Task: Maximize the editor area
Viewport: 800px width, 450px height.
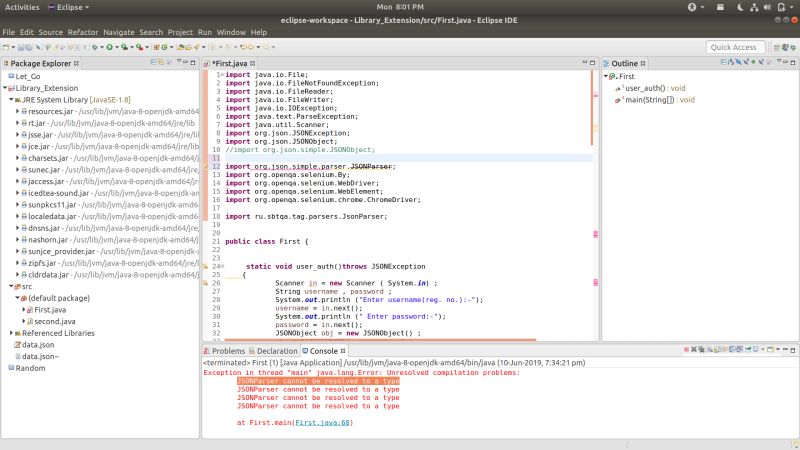Action: 592,63
